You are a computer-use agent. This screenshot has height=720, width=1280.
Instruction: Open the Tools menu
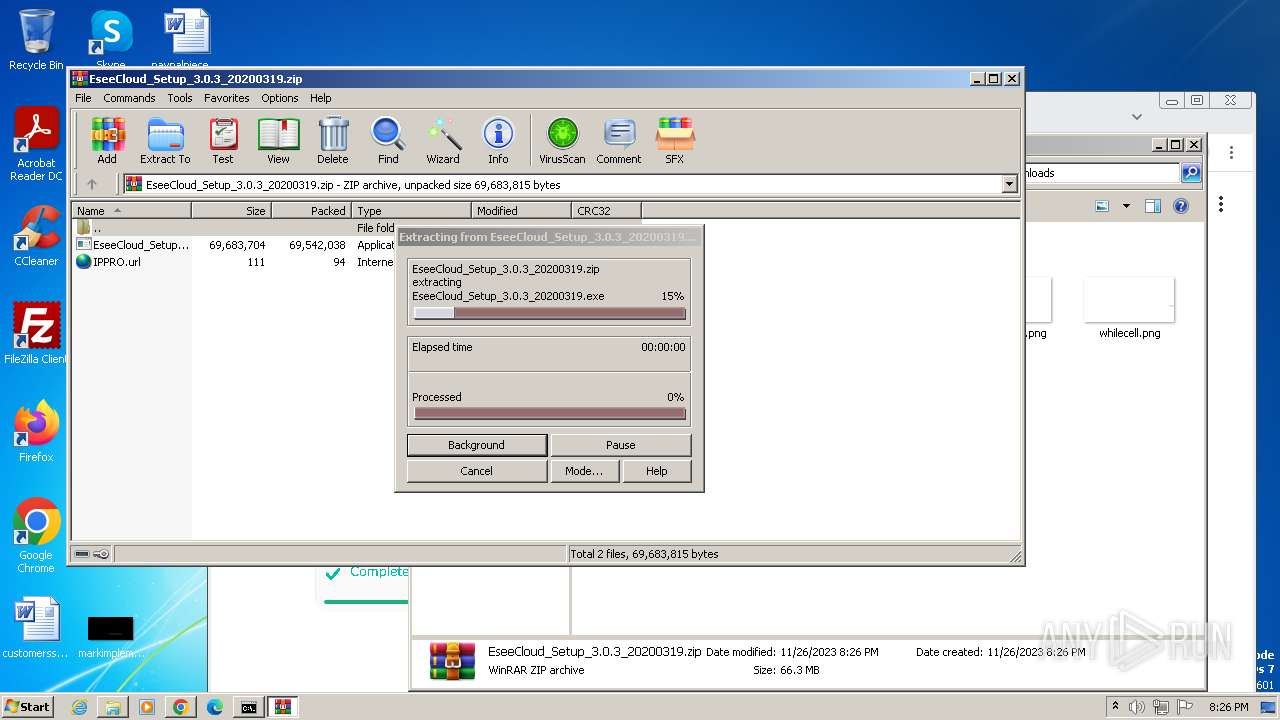[180, 98]
